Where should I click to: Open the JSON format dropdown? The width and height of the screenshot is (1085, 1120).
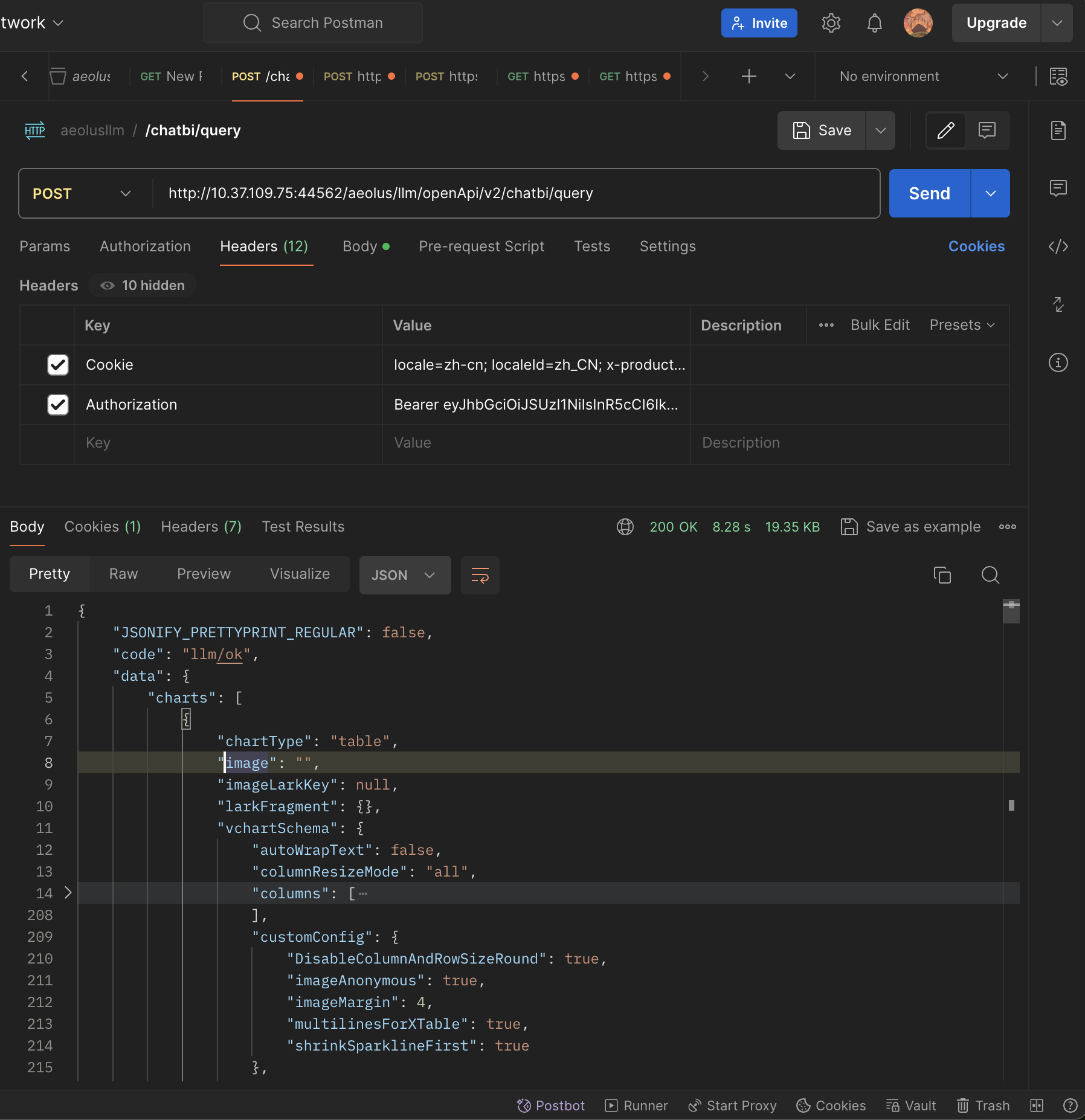(x=404, y=575)
